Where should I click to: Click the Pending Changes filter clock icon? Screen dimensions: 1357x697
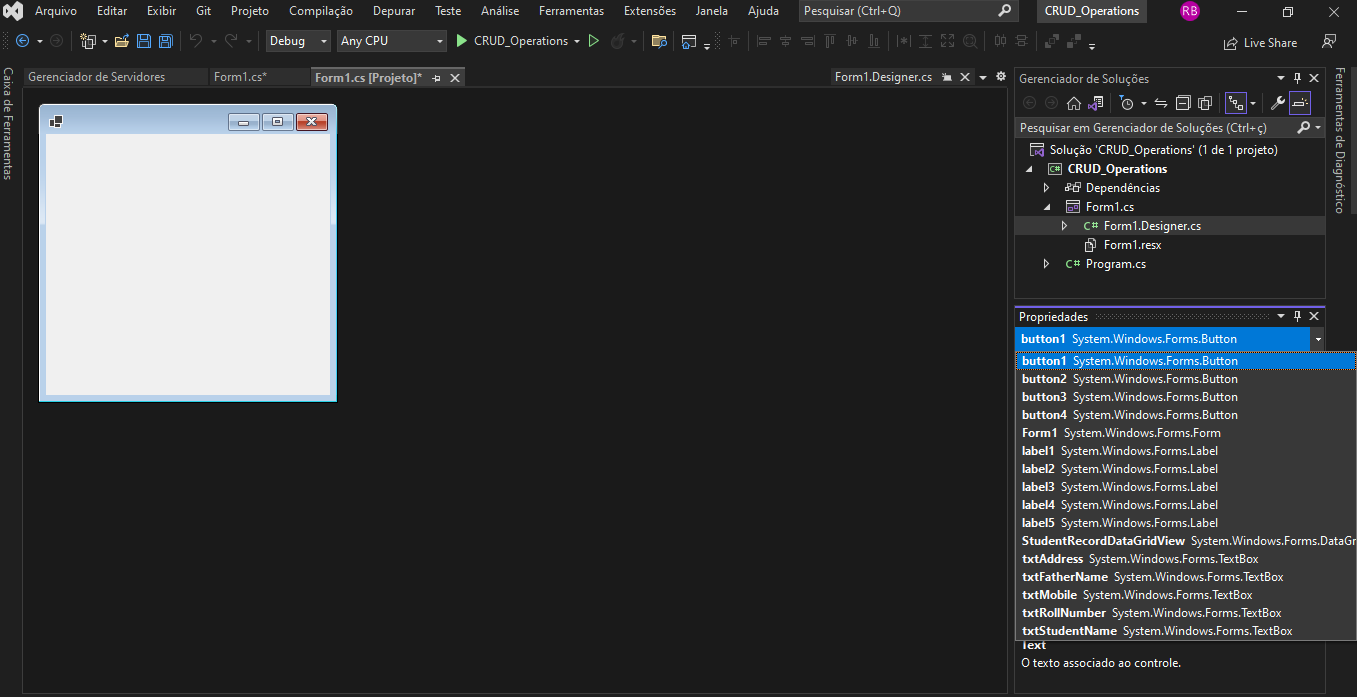[x=1127, y=103]
